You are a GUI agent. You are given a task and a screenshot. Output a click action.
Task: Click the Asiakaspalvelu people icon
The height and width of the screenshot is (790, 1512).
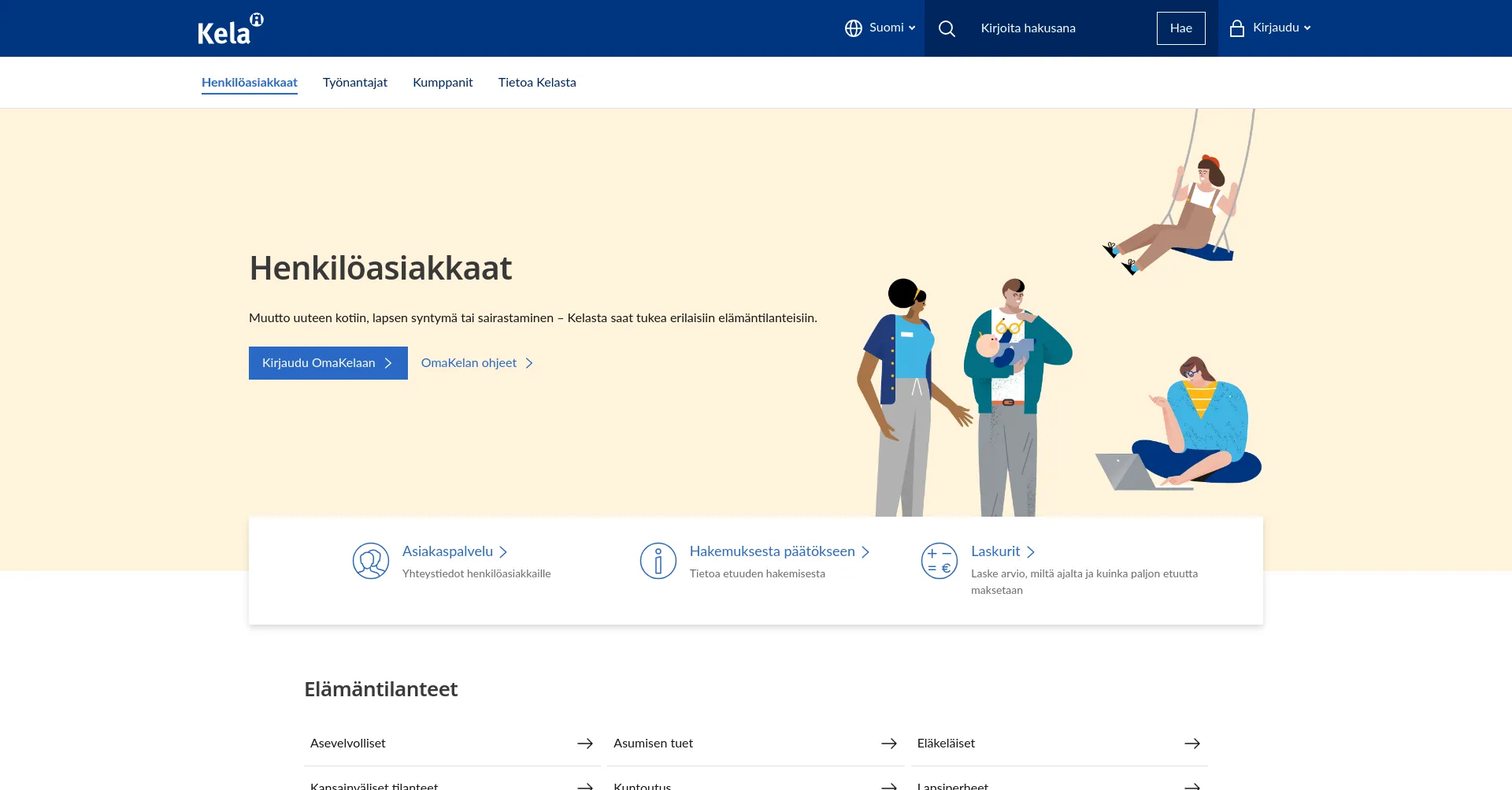pos(371,561)
